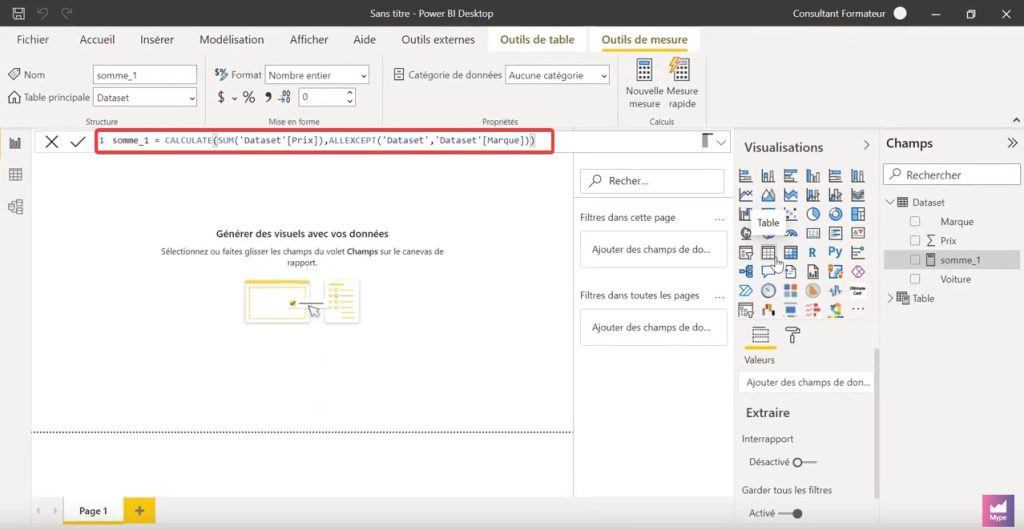1024x530 pixels.
Task: Click the Mesure rapide button
Action: coord(682,84)
